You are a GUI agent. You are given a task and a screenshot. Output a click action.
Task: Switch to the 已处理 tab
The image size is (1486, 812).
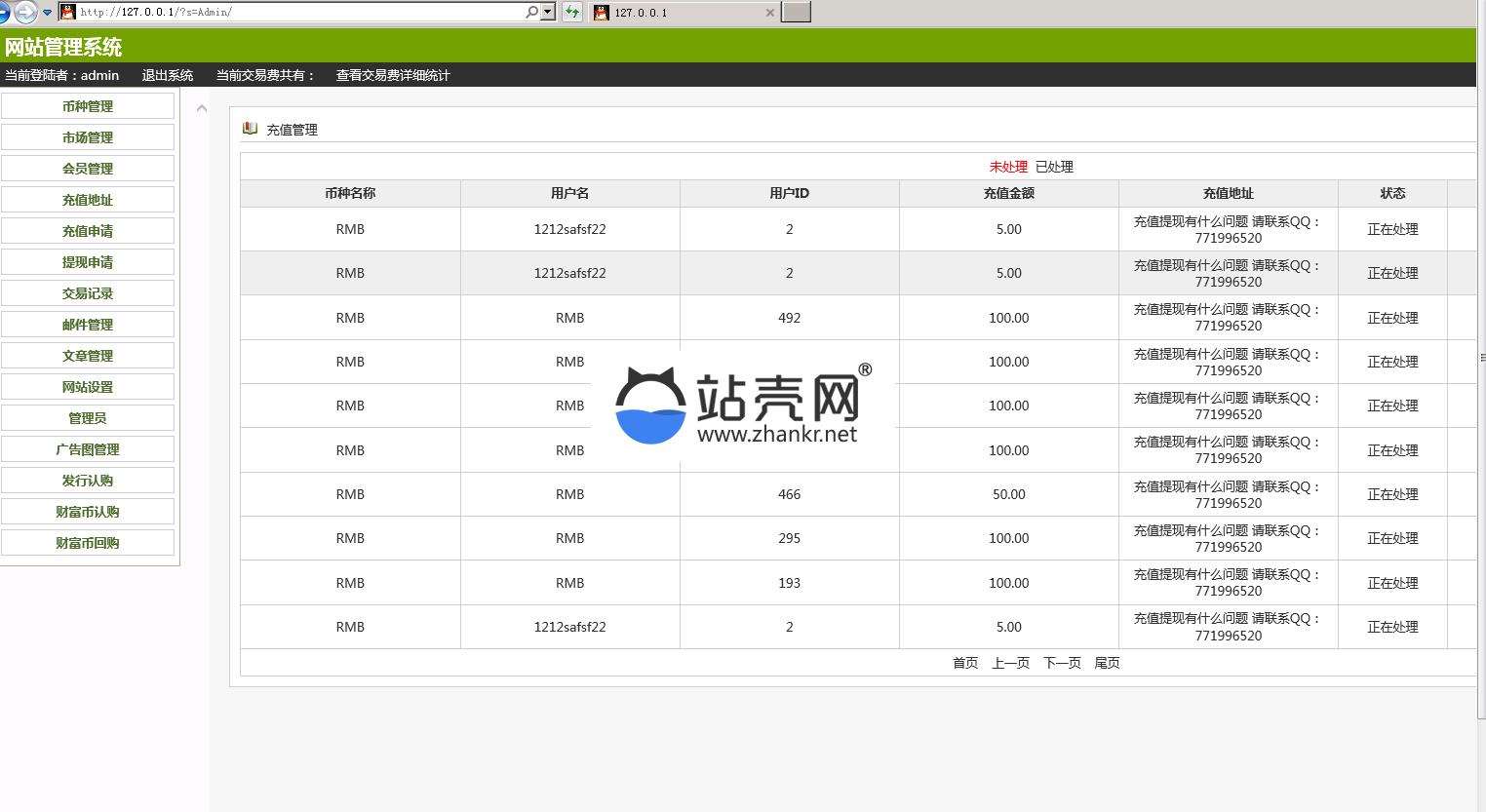point(1054,167)
